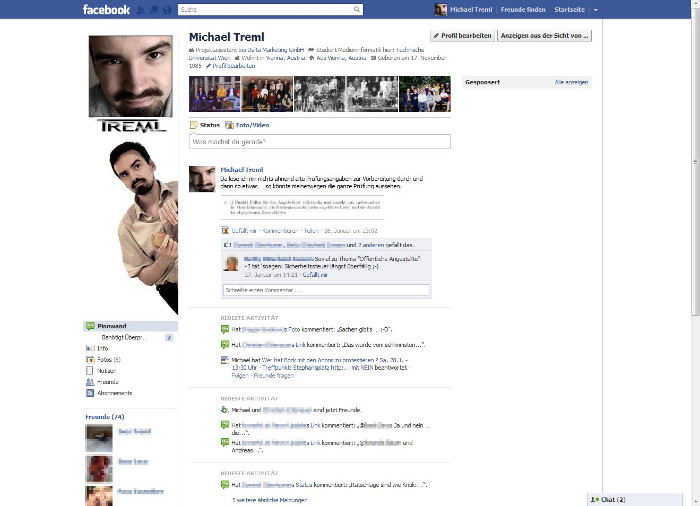Viewport: 700px width, 506px height.
Task: Open fourth black-and-white photo thumbnail
Action: click(x=372, y=94)
